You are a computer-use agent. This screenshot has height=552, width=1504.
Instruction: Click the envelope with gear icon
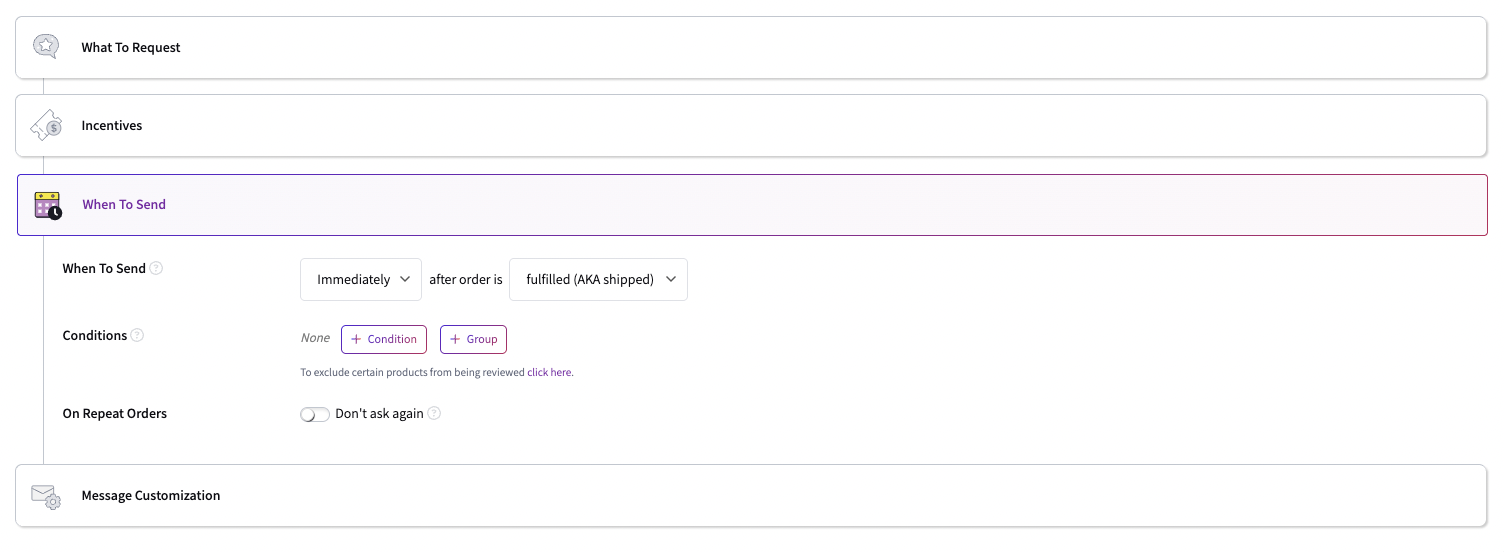click(46, 496)
